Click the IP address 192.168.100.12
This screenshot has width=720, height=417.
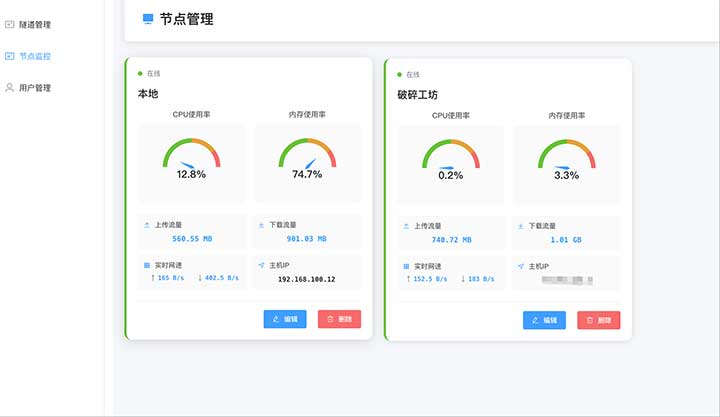tap(307, 279)
